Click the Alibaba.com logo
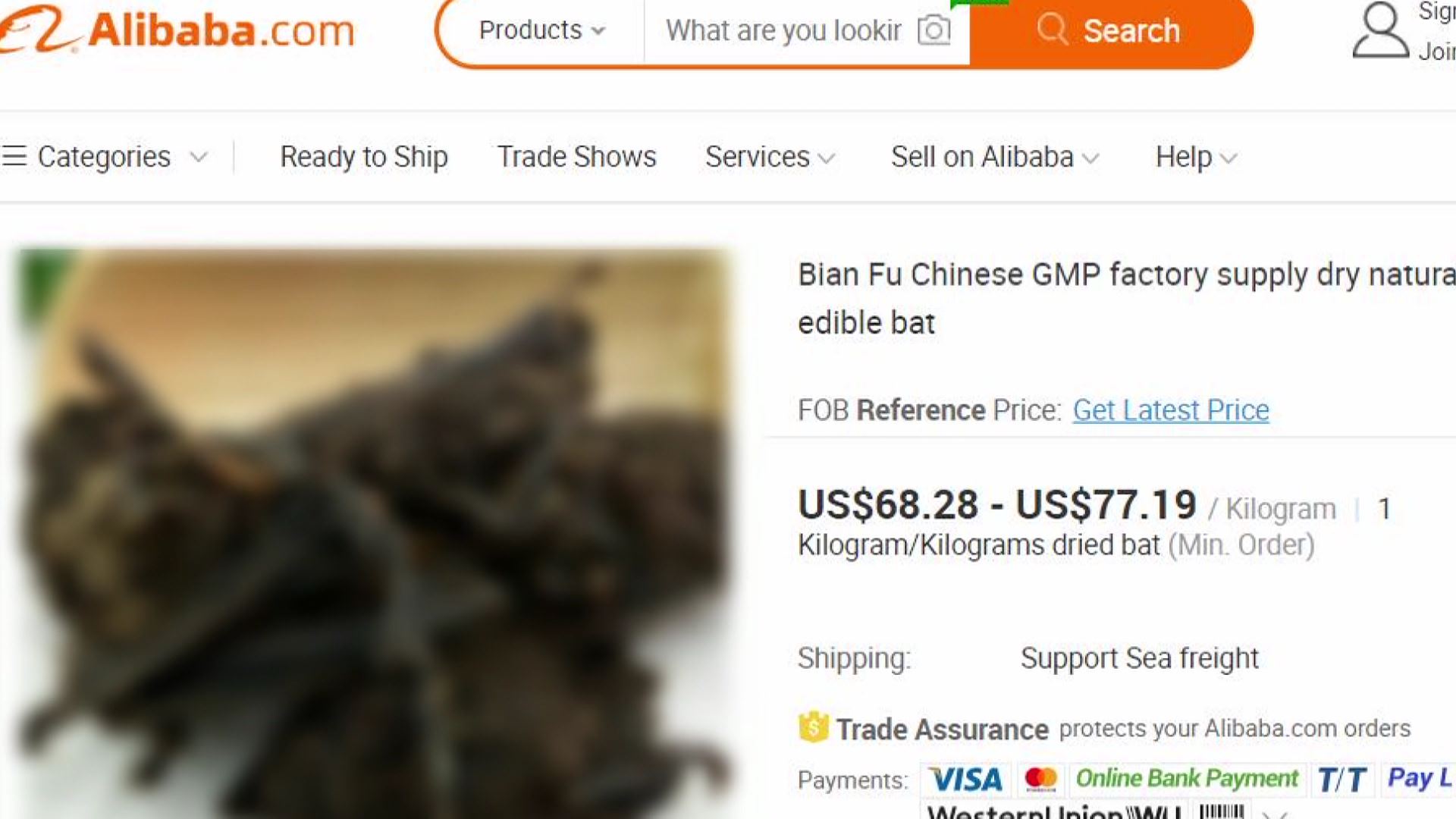 click(x=177, y=30)
